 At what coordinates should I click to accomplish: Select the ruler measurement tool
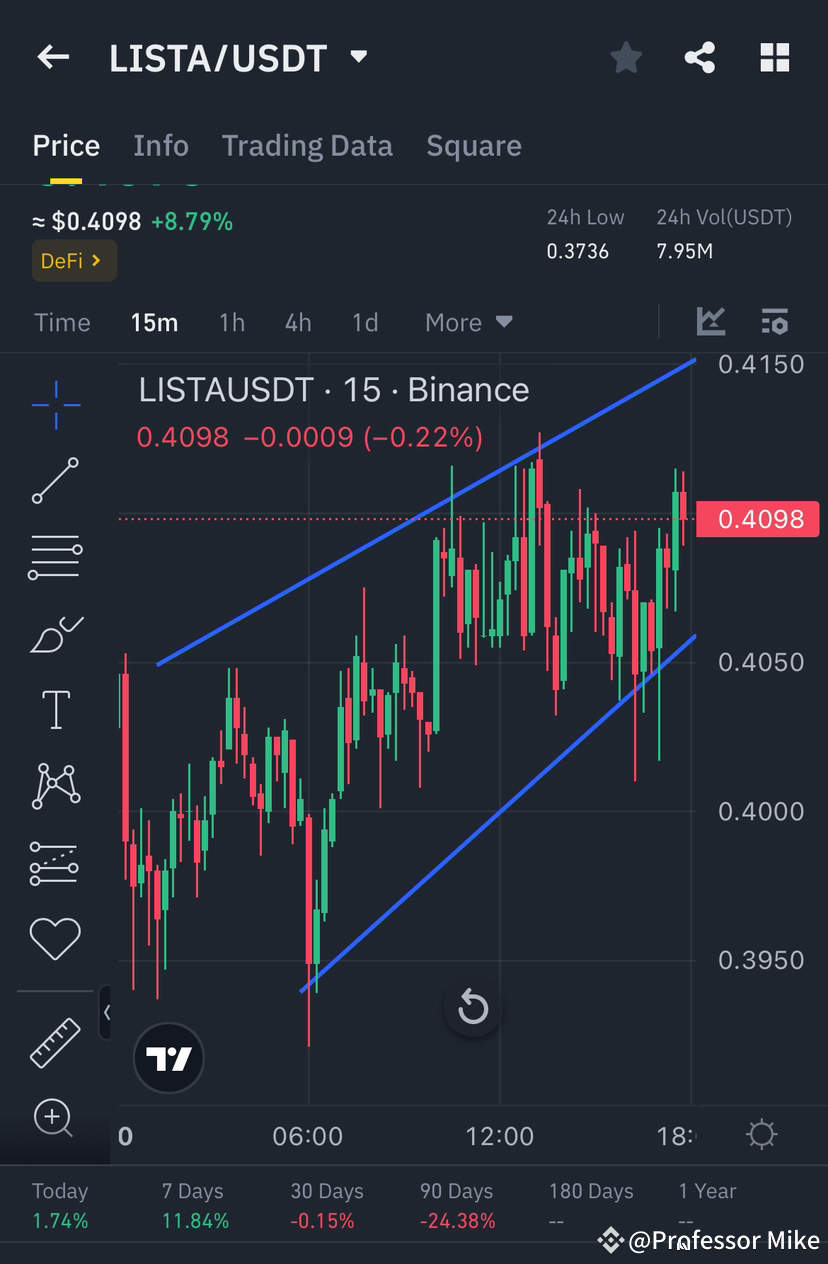tap(55, 1042)
